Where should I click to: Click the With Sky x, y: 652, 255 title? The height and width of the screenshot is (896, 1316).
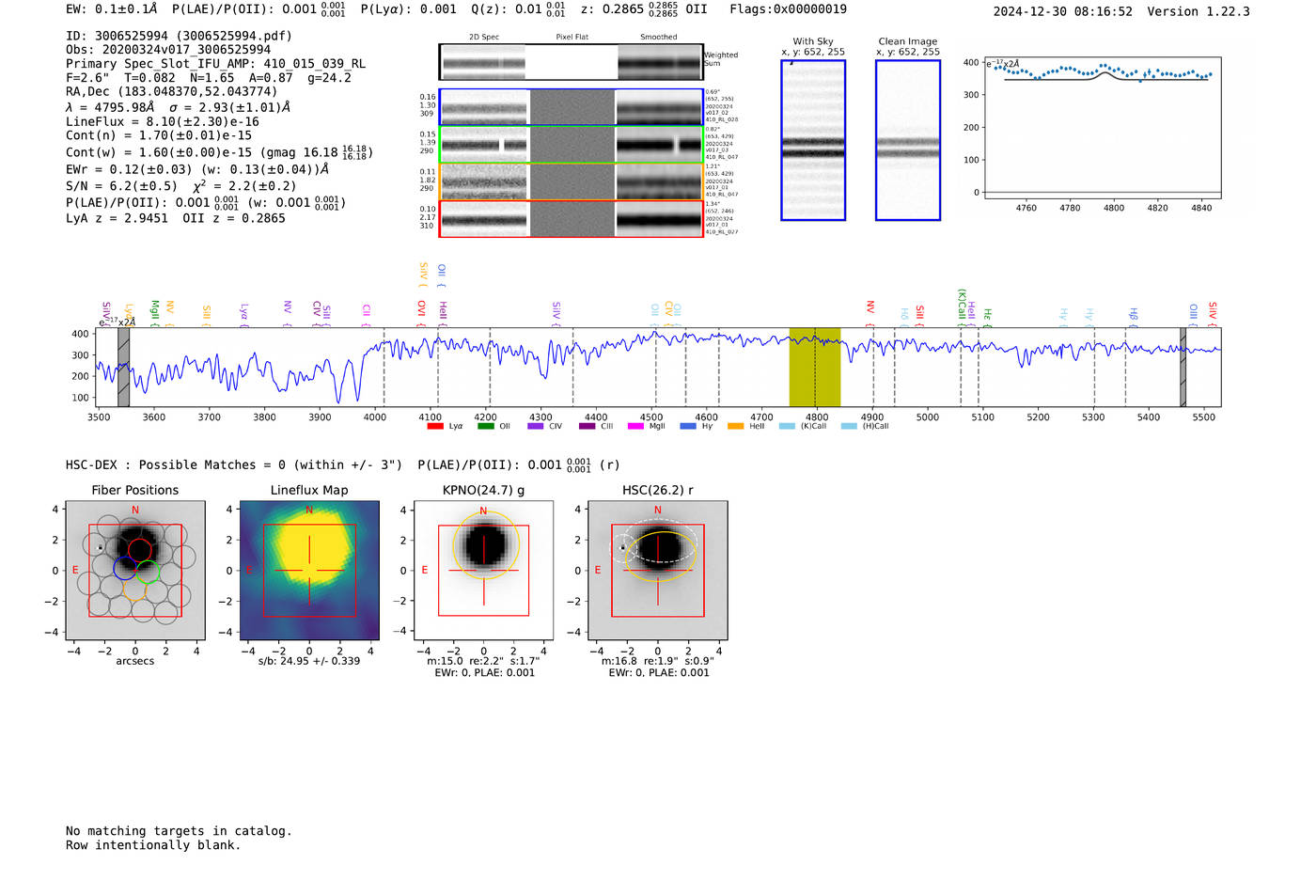(x=813, y=47)
